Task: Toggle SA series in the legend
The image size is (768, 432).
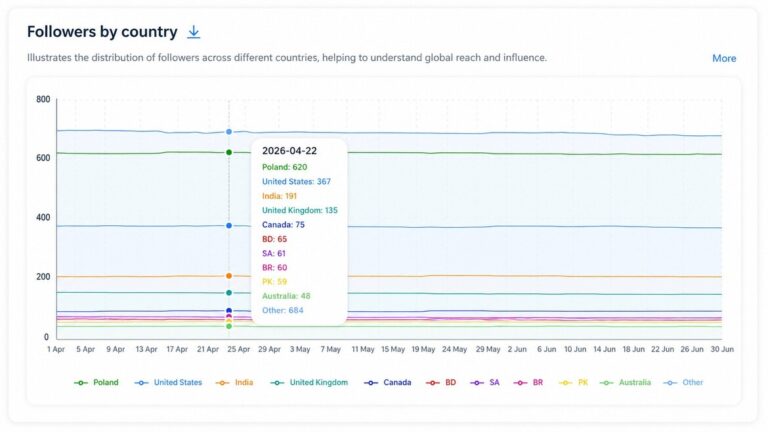Action: click(x=484, y=383)
